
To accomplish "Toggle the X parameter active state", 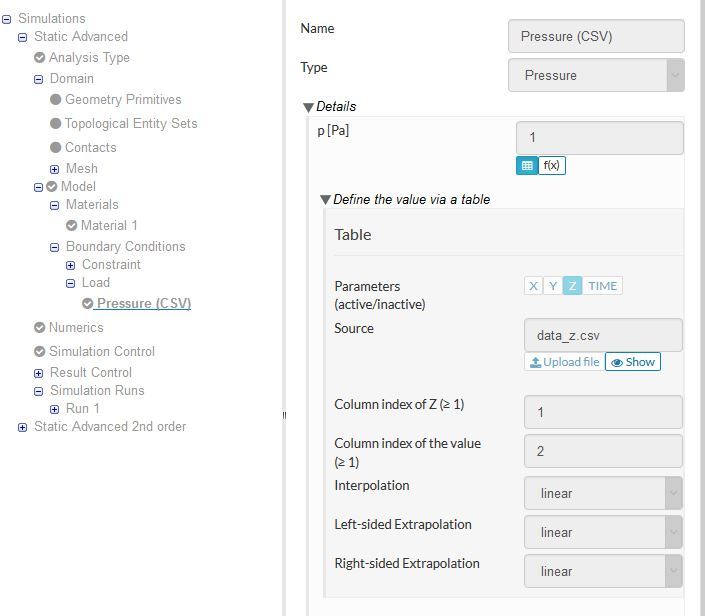I will point(533,286).
